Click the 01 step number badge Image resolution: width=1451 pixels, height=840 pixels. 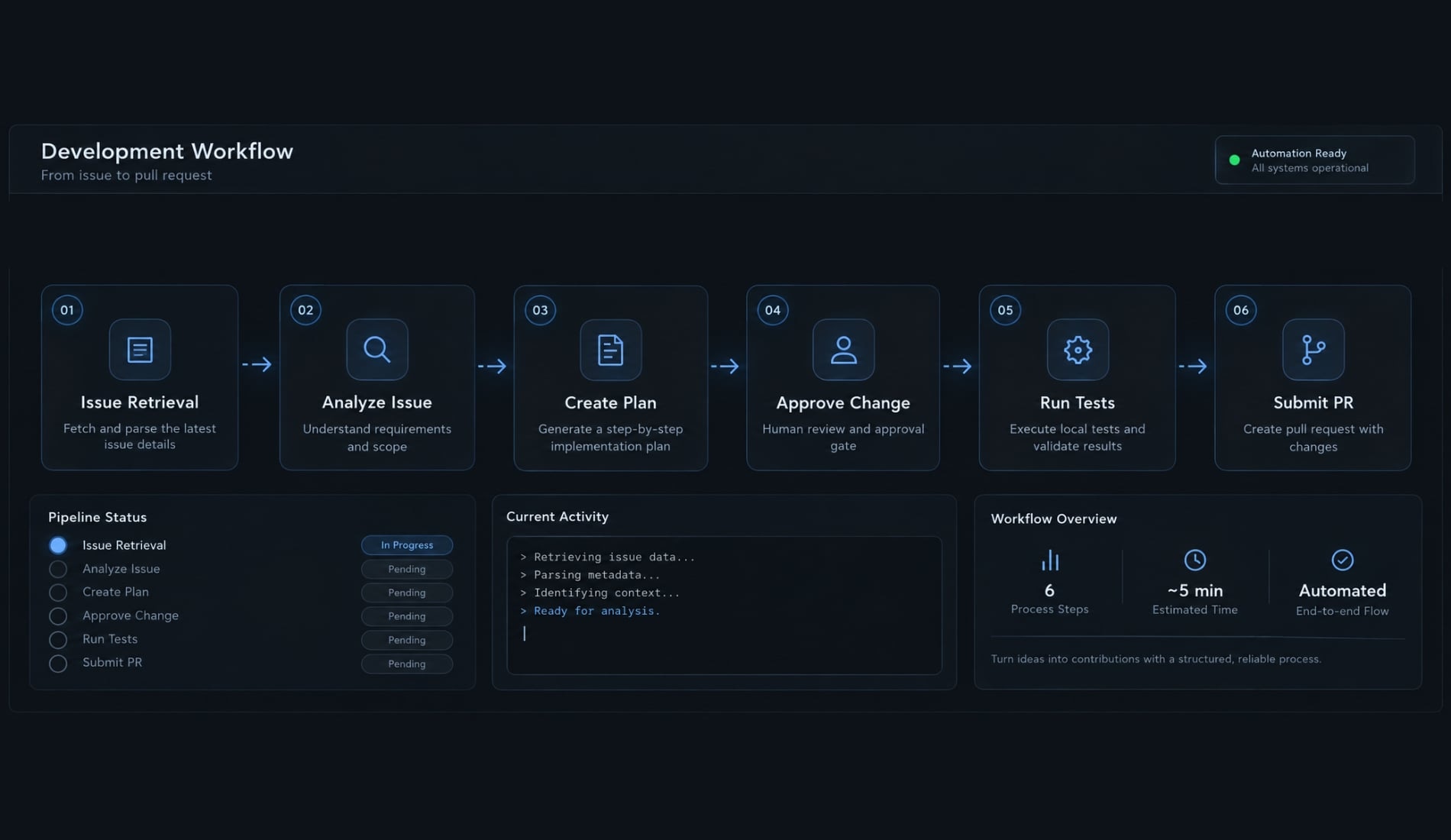tap(67, 310)
